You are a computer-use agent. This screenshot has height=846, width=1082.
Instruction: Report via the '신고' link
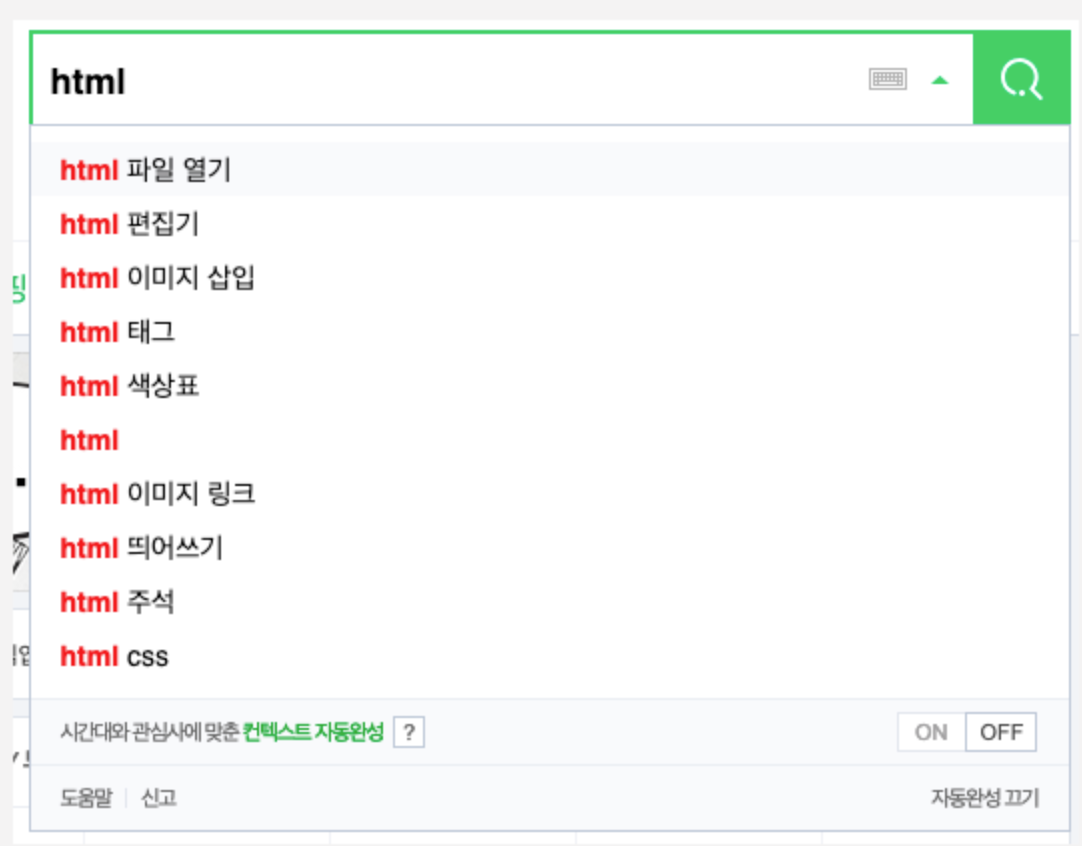[158, 799]
